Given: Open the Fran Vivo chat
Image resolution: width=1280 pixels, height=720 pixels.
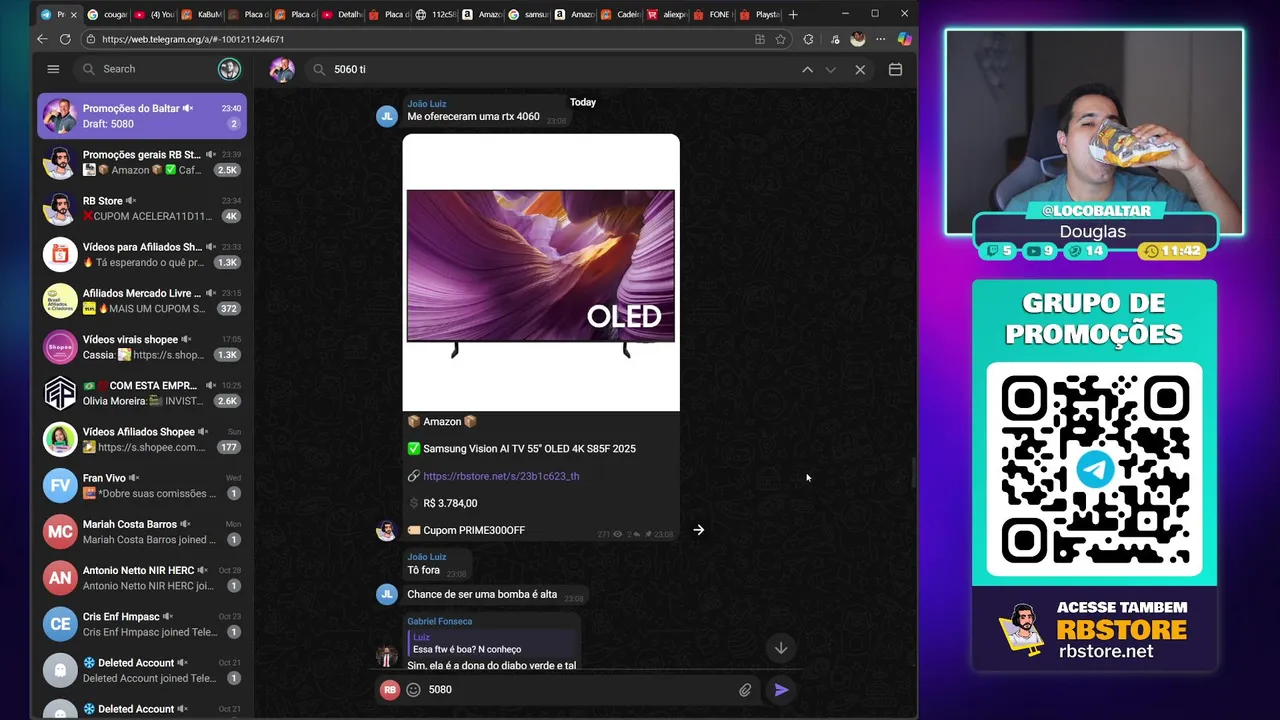Looking at the screenshot, I should click(142, 485).
